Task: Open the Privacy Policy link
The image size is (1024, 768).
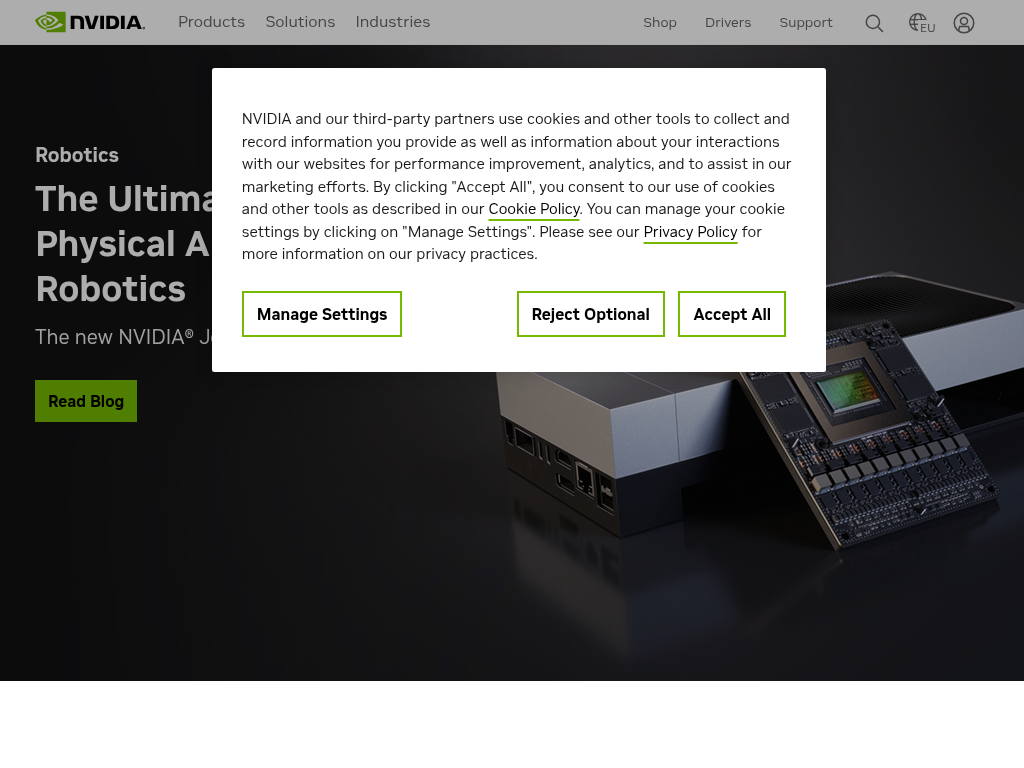Action: tap(690, 232)
